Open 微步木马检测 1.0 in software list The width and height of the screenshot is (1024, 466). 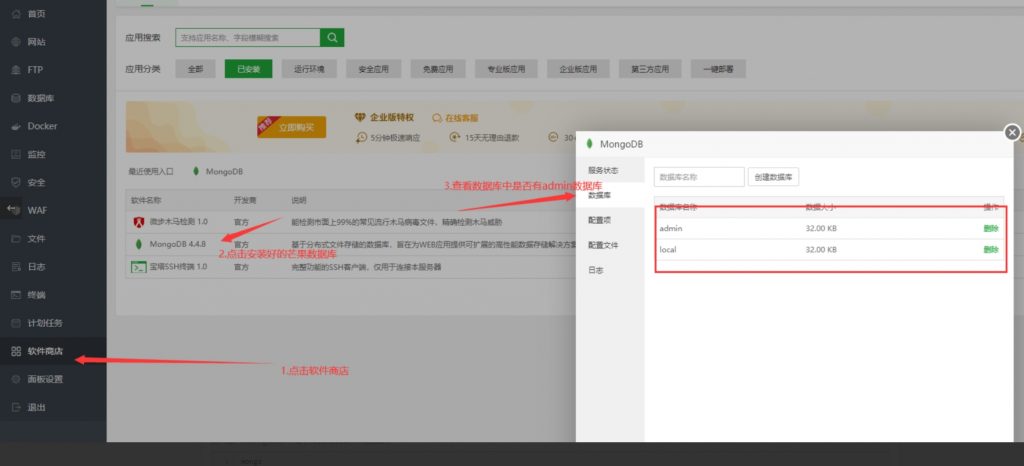click(178, 223)
